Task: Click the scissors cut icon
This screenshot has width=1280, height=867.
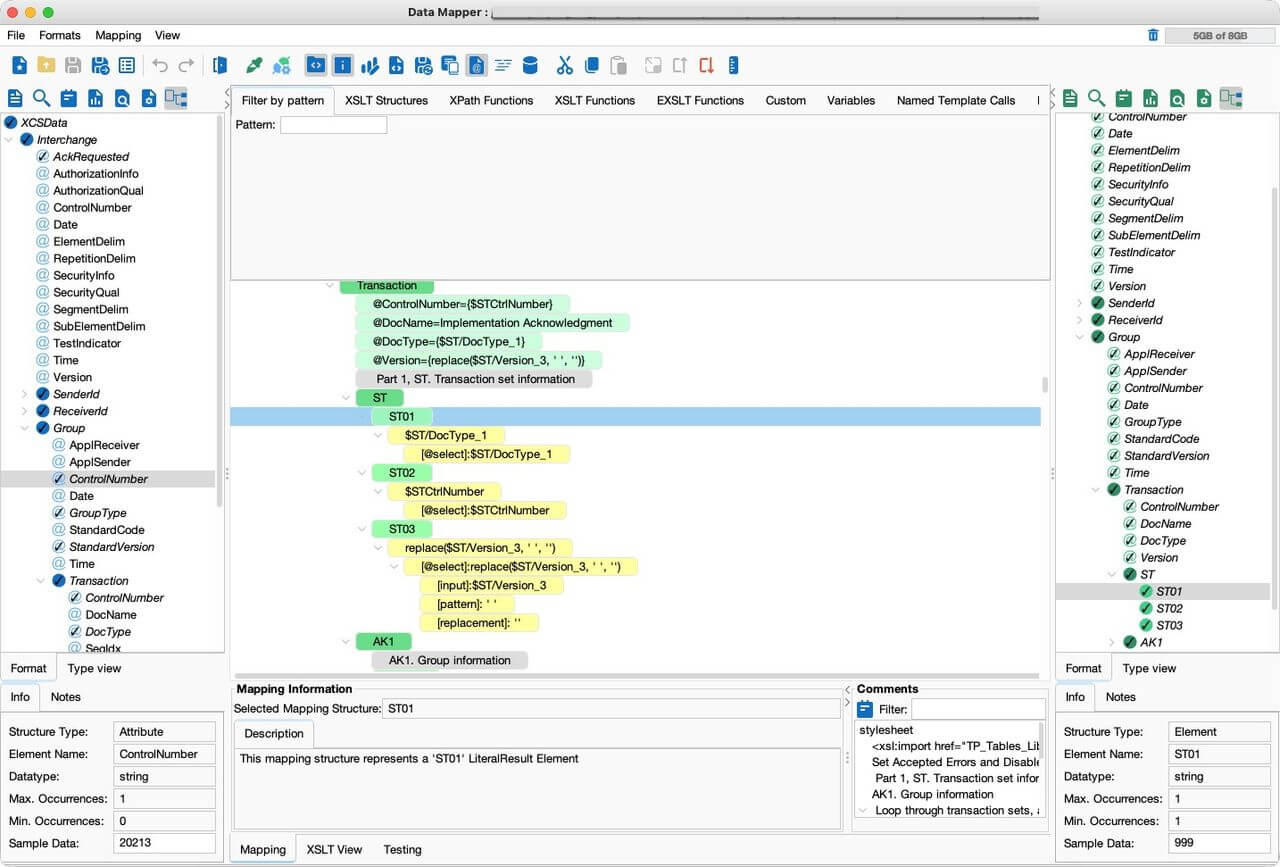Action: point(565,65)
